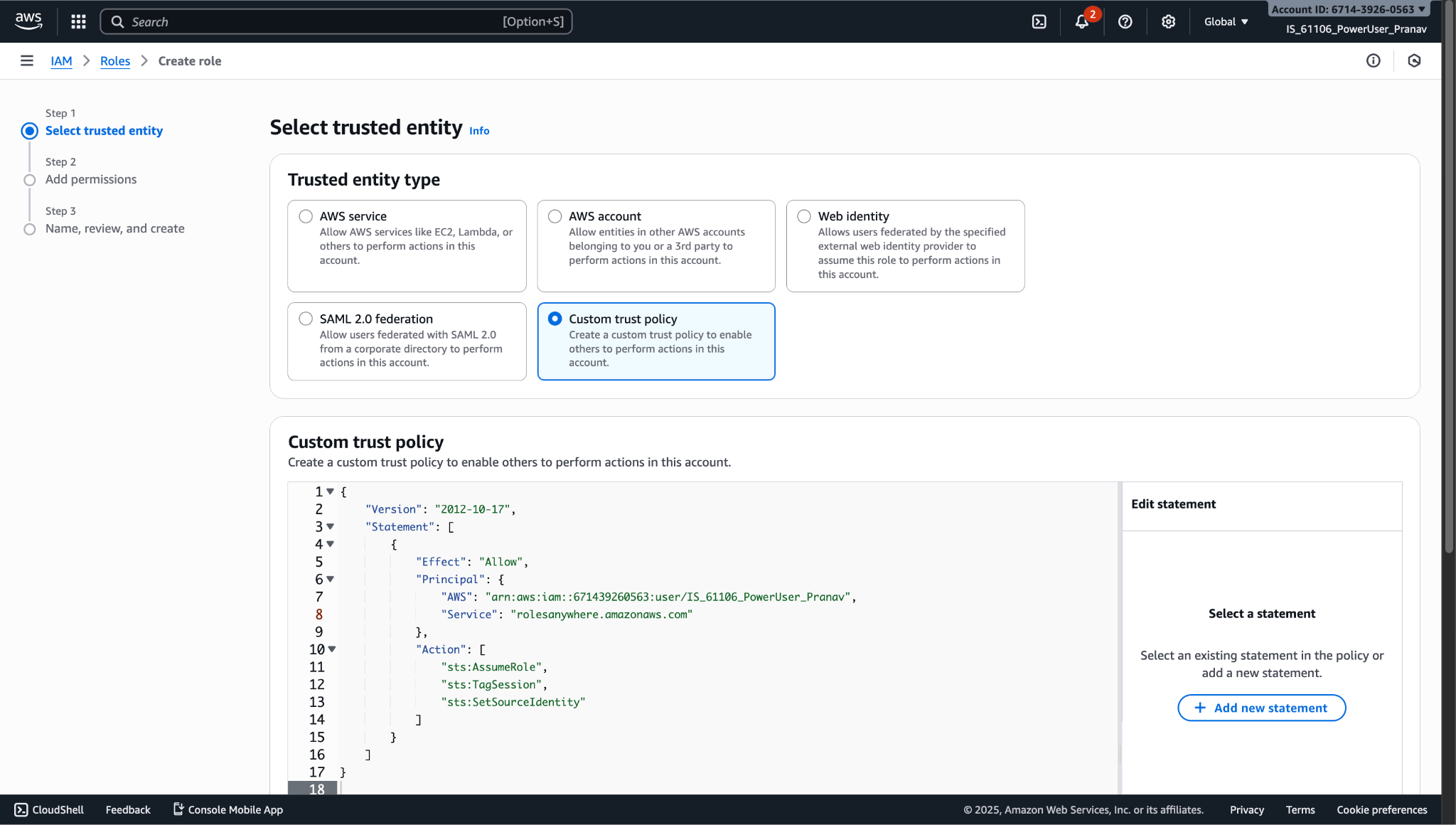Select the Web identity radio option
The height and width of the screenshot is (825, 1456).
(804, 216)
